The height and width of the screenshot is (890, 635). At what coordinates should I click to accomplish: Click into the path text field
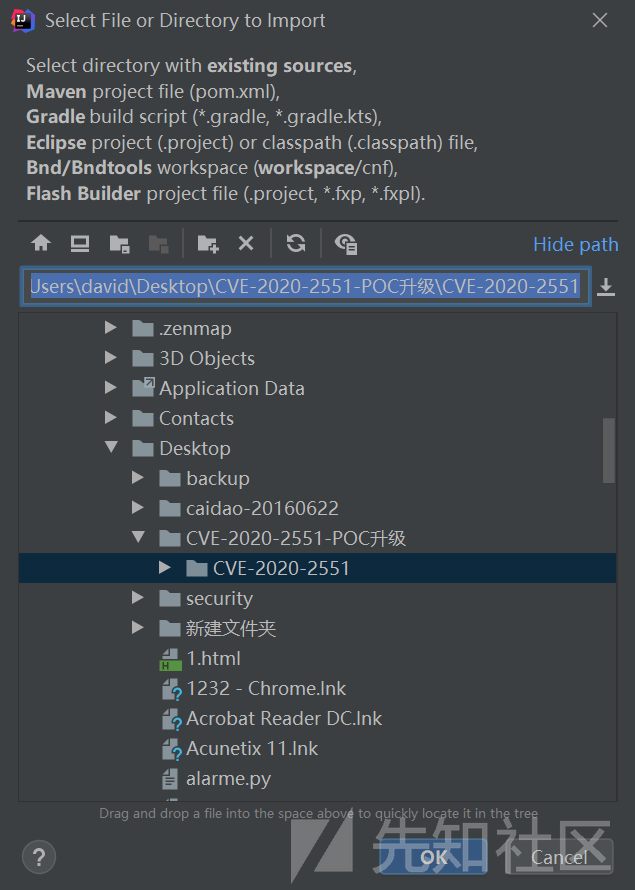[x=305, y=286]
